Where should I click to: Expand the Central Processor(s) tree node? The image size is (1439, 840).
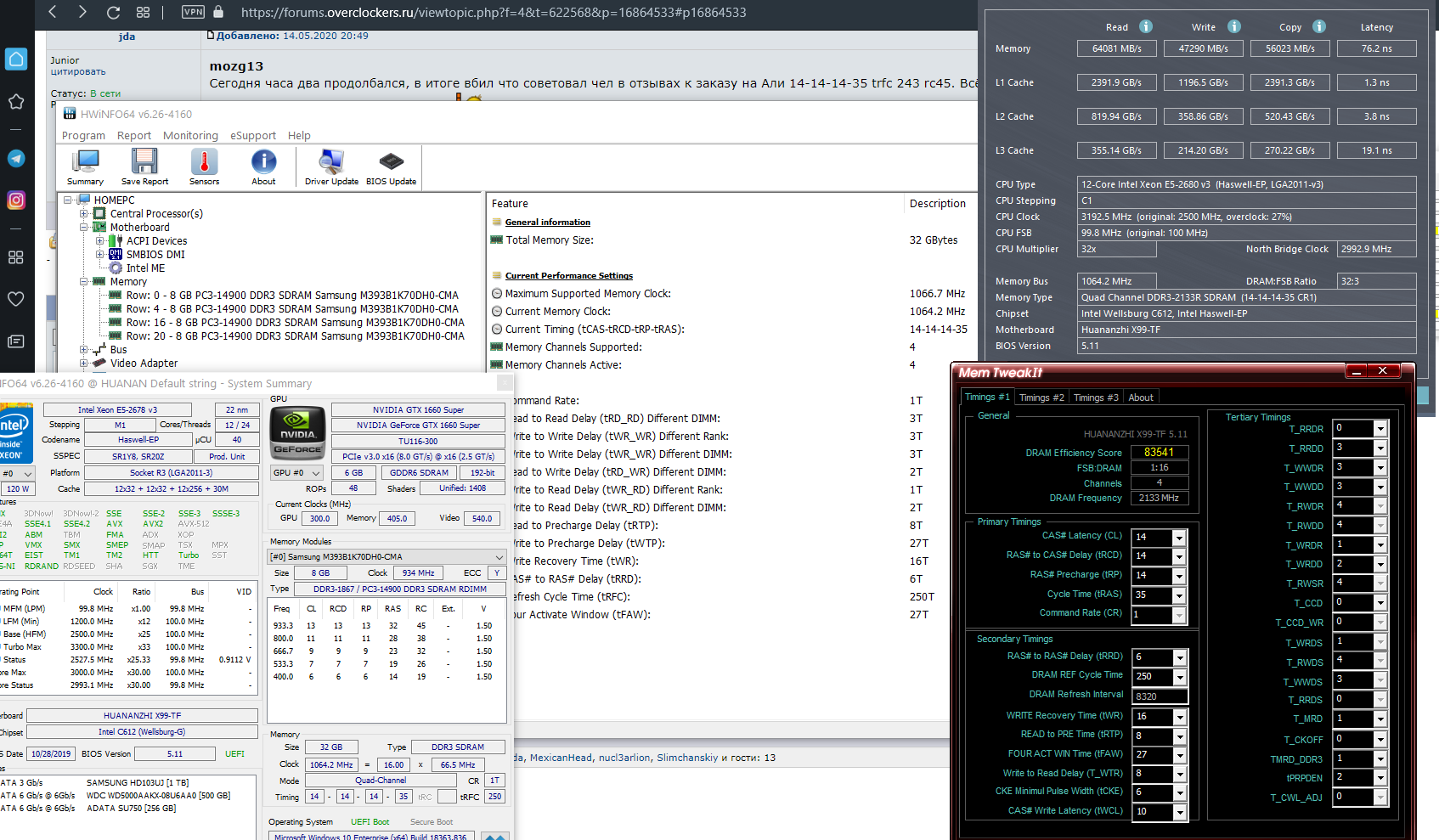pyautogui.click(x=85, y=214)
